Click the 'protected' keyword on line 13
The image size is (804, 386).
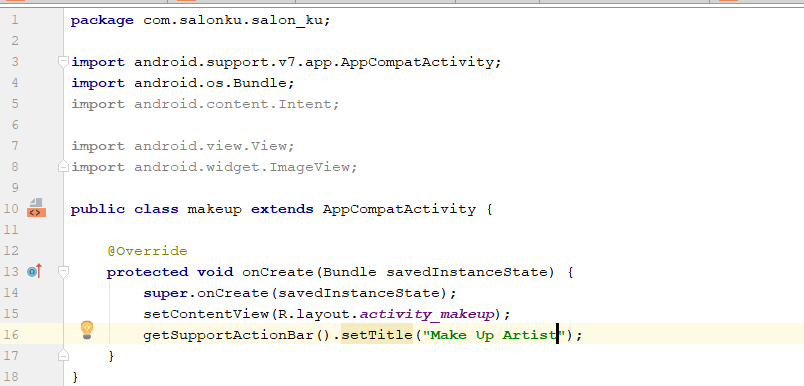click(147, 272)
